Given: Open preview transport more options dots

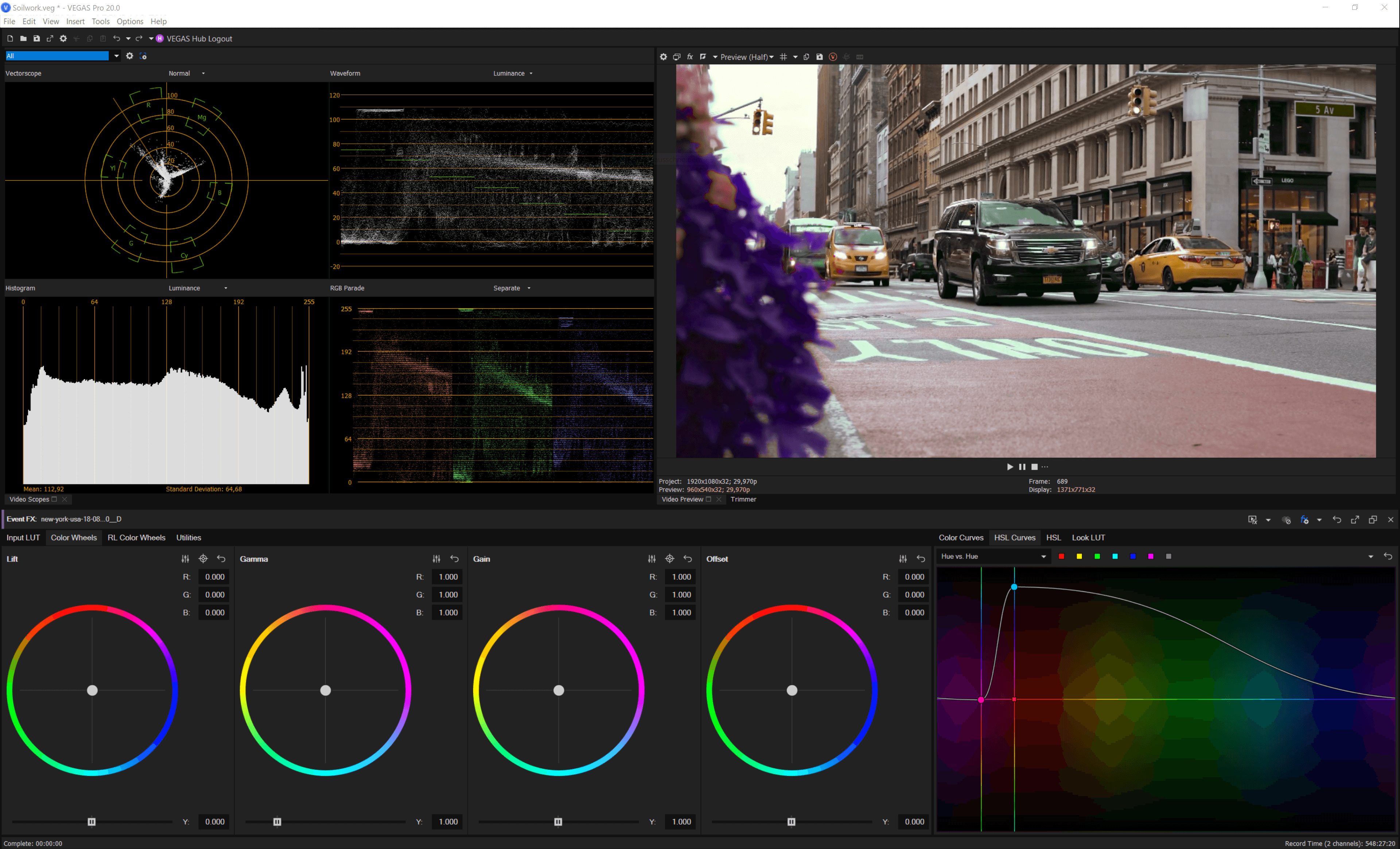Looking at the screenshot, I should coord(1045,467).
